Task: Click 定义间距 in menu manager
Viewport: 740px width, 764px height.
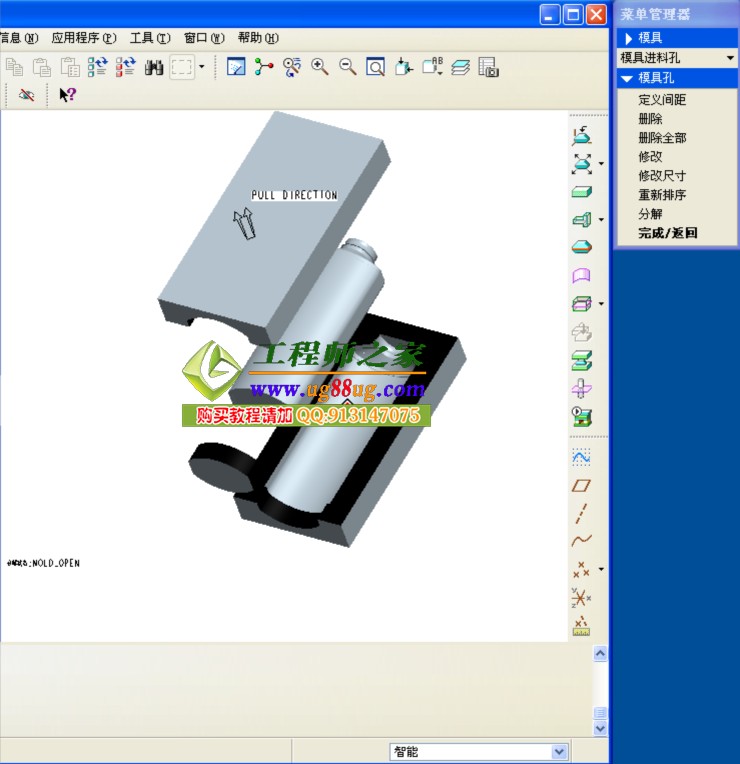Action: (662, 100)
